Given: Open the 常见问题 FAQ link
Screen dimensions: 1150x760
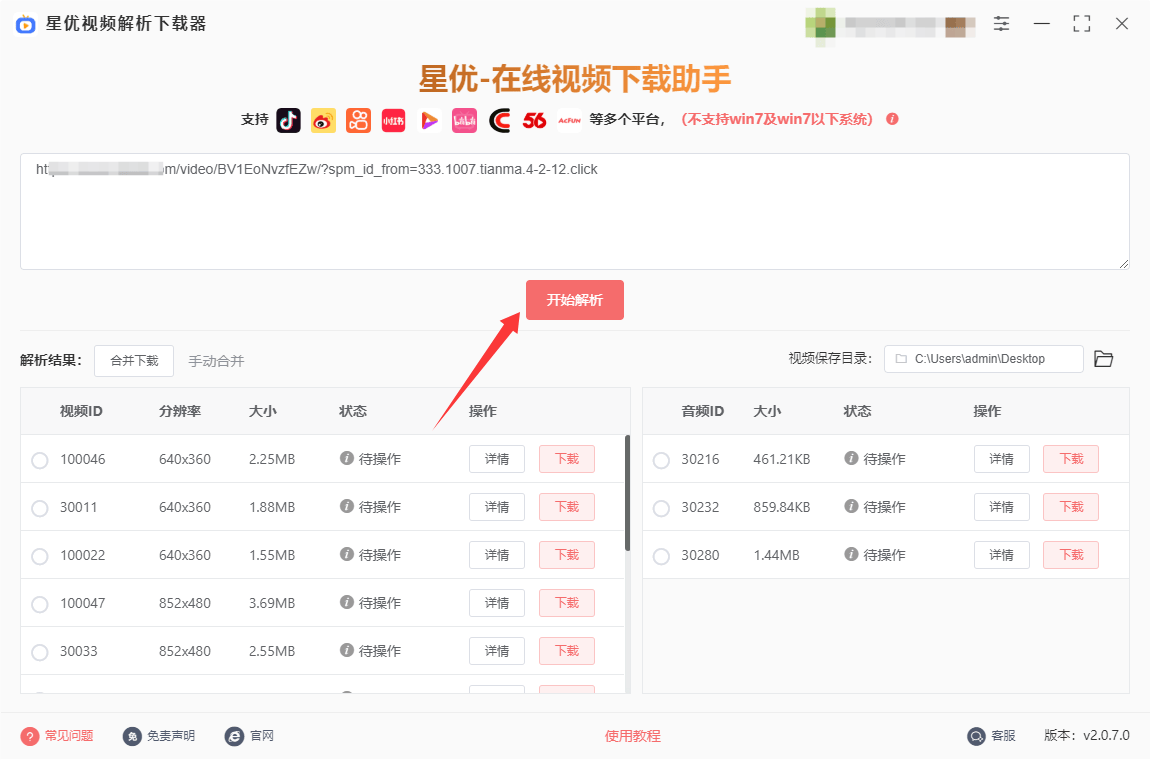Looking at the screenshot, I should 68,736.
